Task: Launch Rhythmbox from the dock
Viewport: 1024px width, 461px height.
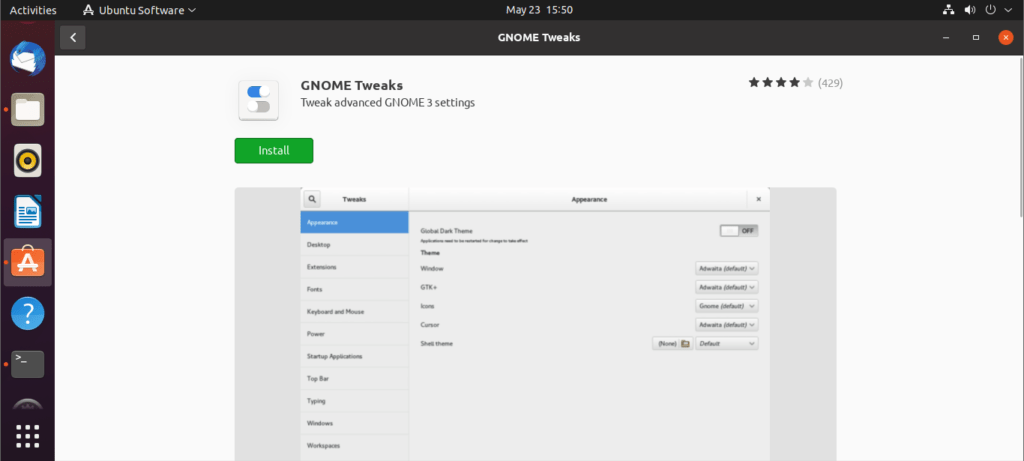Action: coord(27,161)
